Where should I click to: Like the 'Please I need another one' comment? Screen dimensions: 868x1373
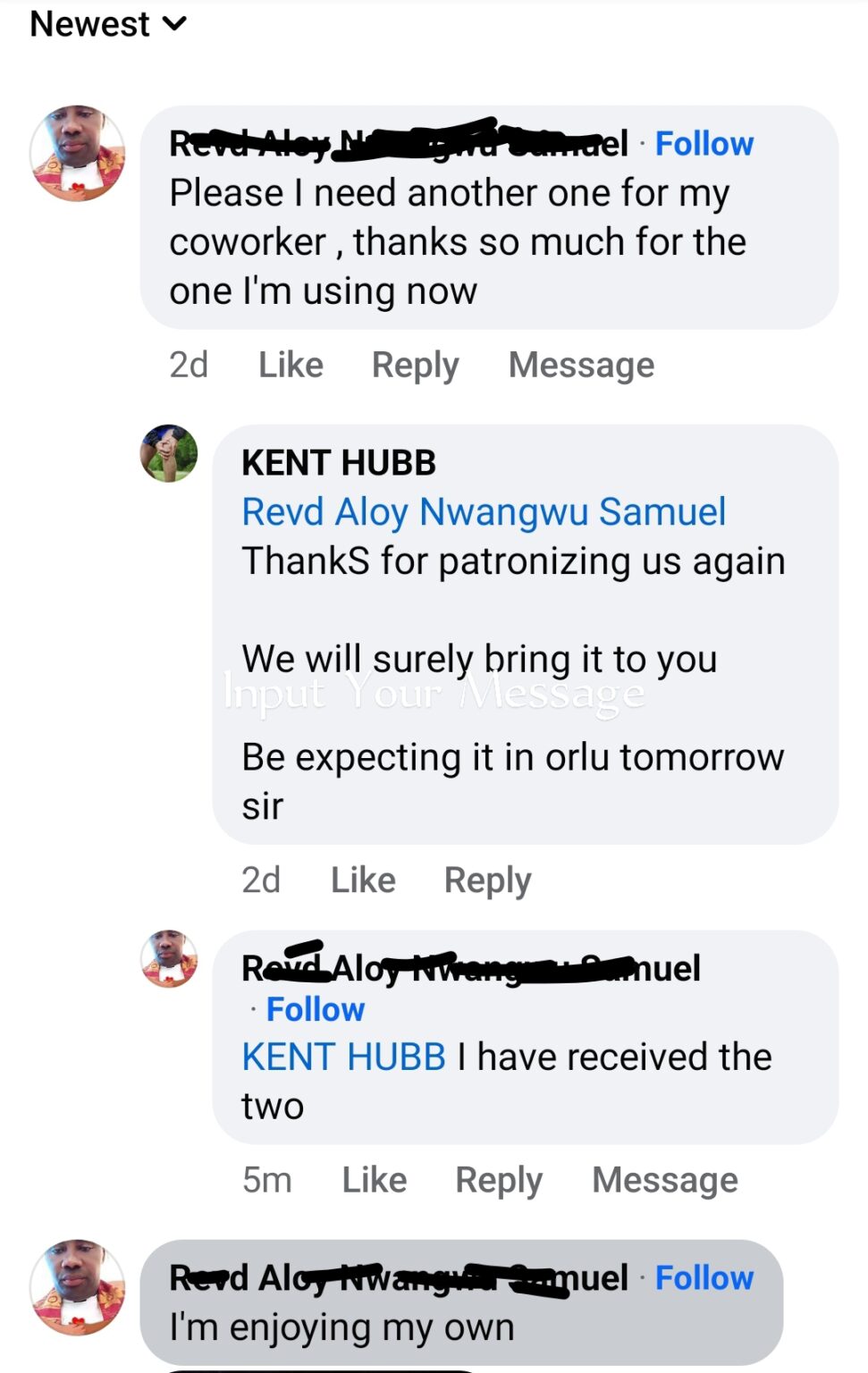coord(291,365)
